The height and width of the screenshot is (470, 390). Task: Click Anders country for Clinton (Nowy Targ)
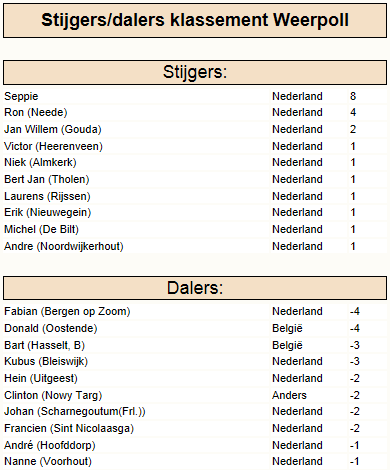pos(289,395)
